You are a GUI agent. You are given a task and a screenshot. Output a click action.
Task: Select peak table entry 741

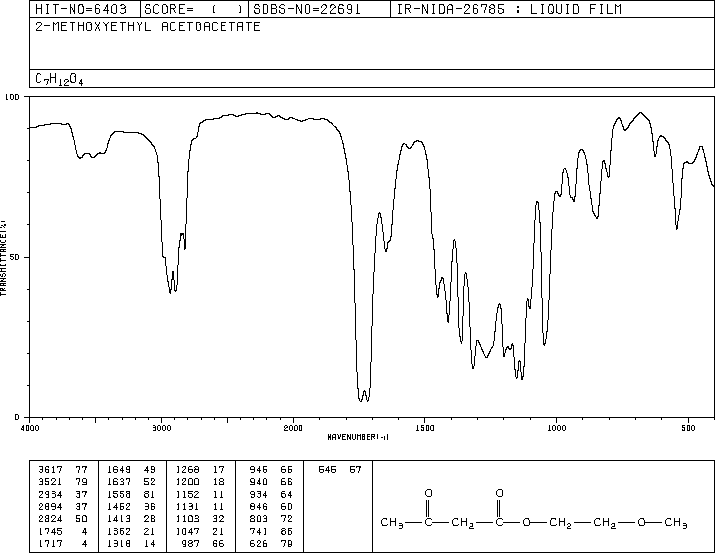pyautogui.click(x=259, y=532)
